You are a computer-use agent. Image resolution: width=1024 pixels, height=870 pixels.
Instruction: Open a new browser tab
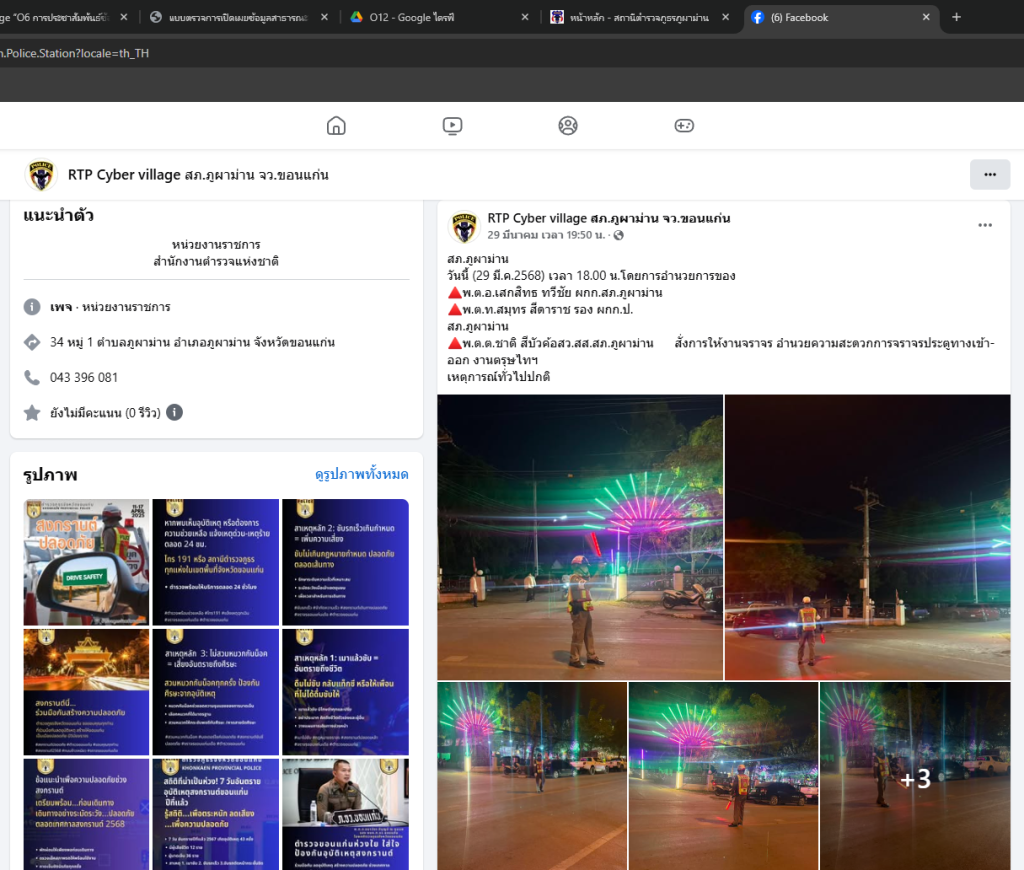point(956,17)
